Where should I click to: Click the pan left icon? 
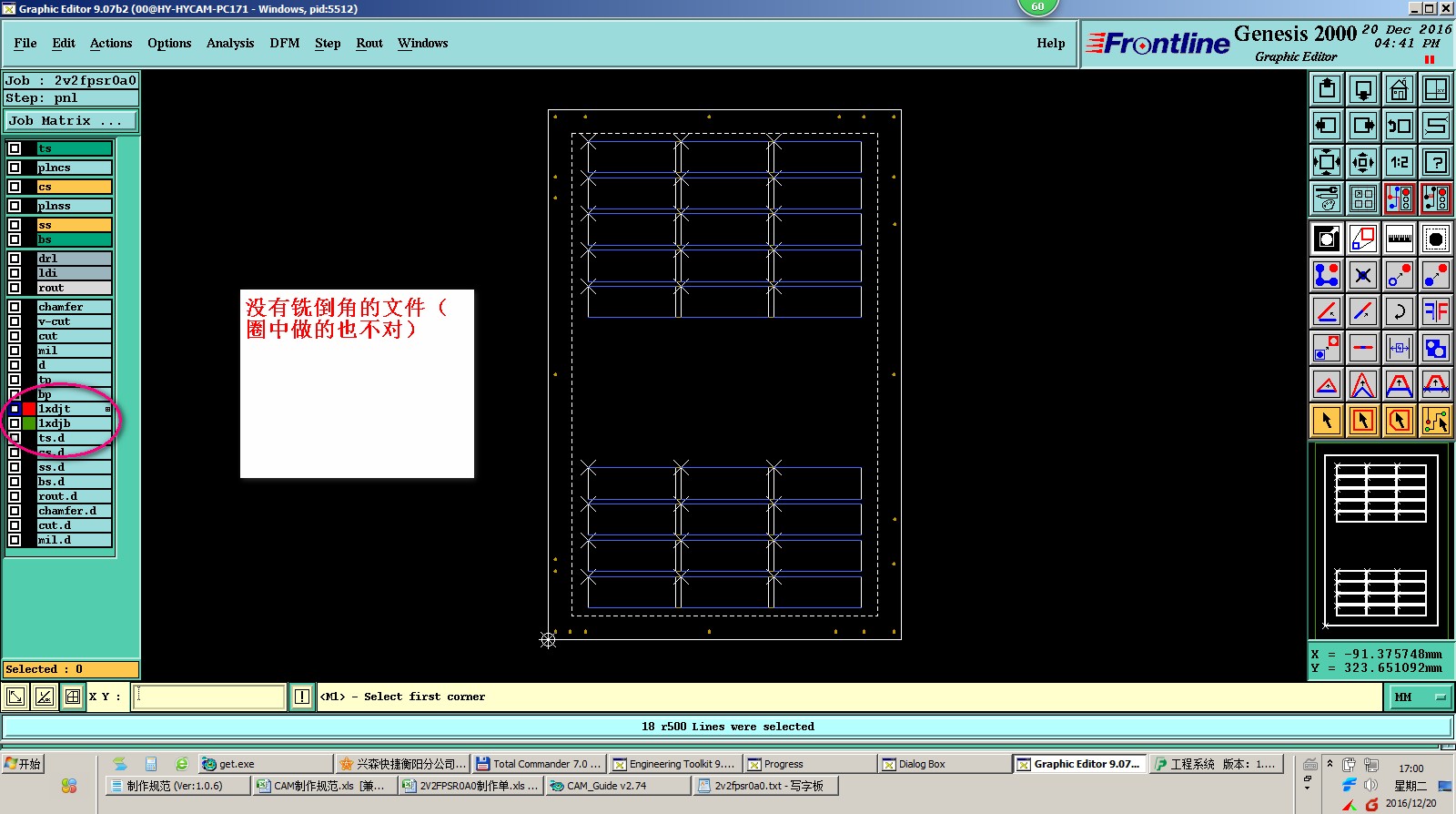click(x=1327, y=126)
